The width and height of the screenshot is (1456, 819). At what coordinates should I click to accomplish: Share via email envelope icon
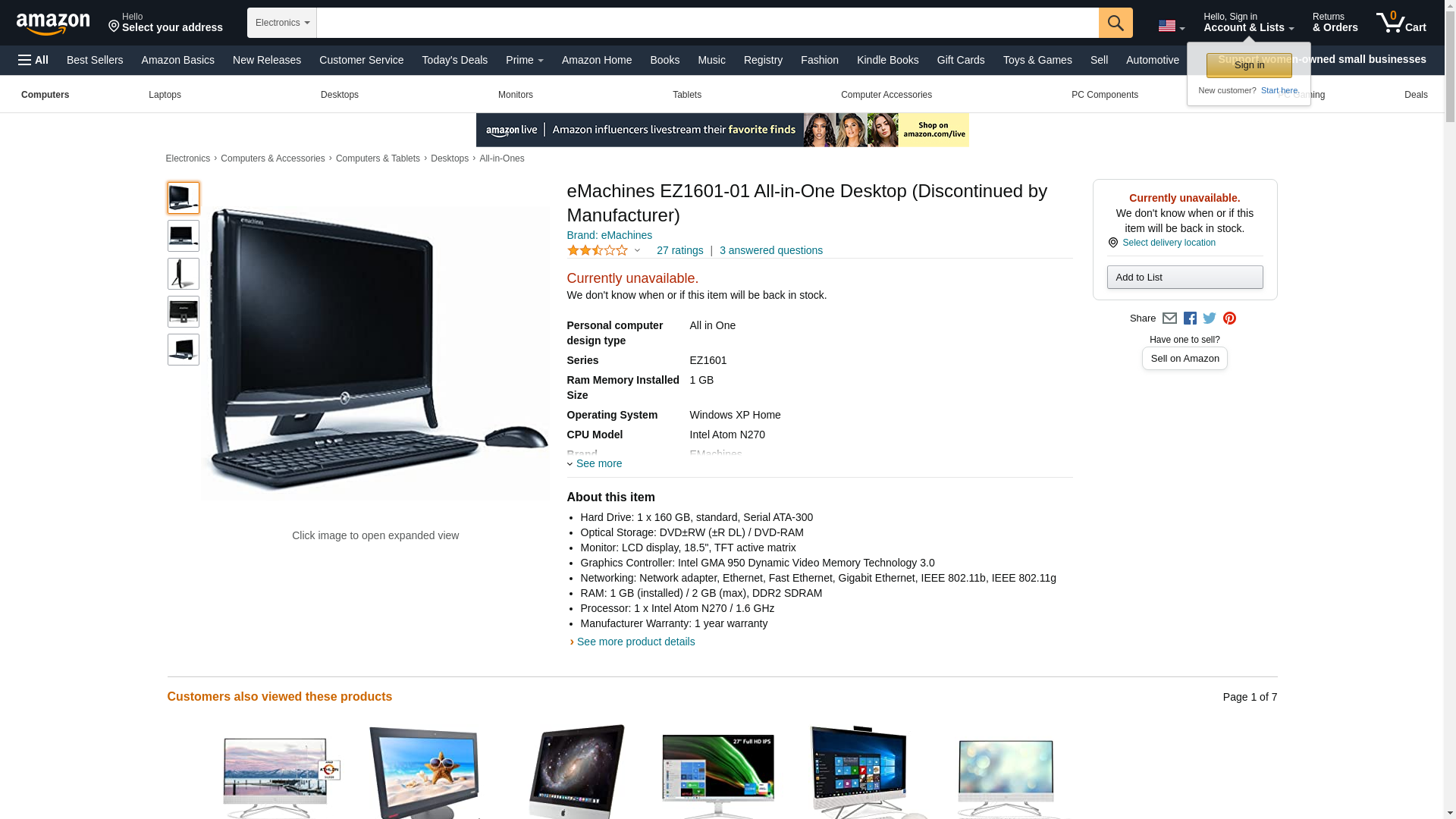pos(1169,318)
